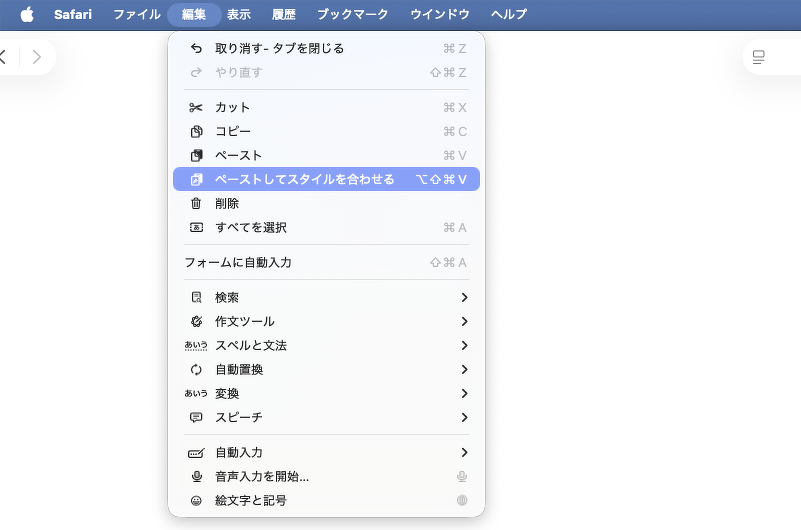Viewport: 801px width, 530px height.
Task: Click the undo arrow icon for 取り消す
Action: [x=196, y=48]
